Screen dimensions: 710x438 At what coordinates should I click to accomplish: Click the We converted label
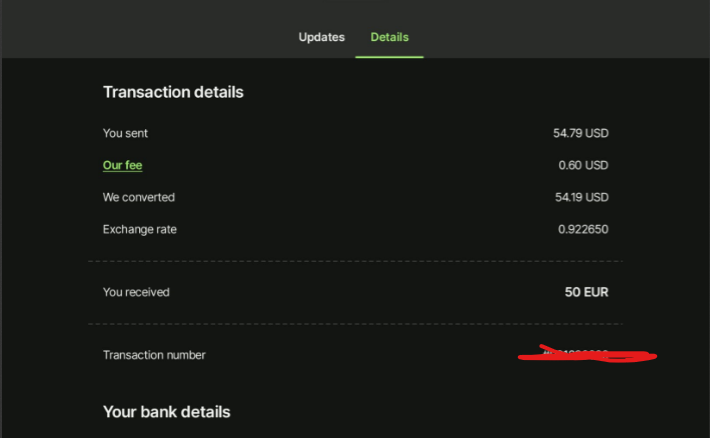[138, 197]
